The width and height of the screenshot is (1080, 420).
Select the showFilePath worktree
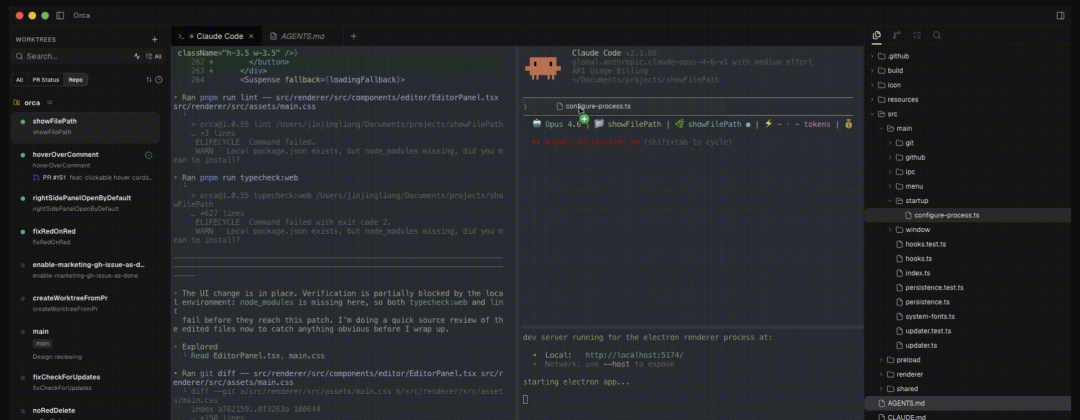pos(85,126)
